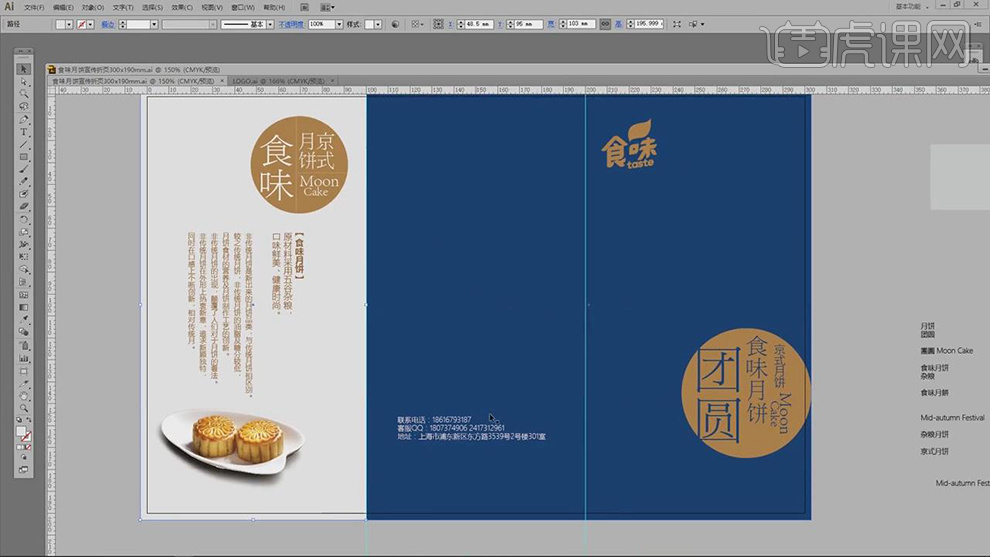The width and height of the screenshot is (990, 557).
Task: Select the Shape Builder tool
Action: click(23, 270)
